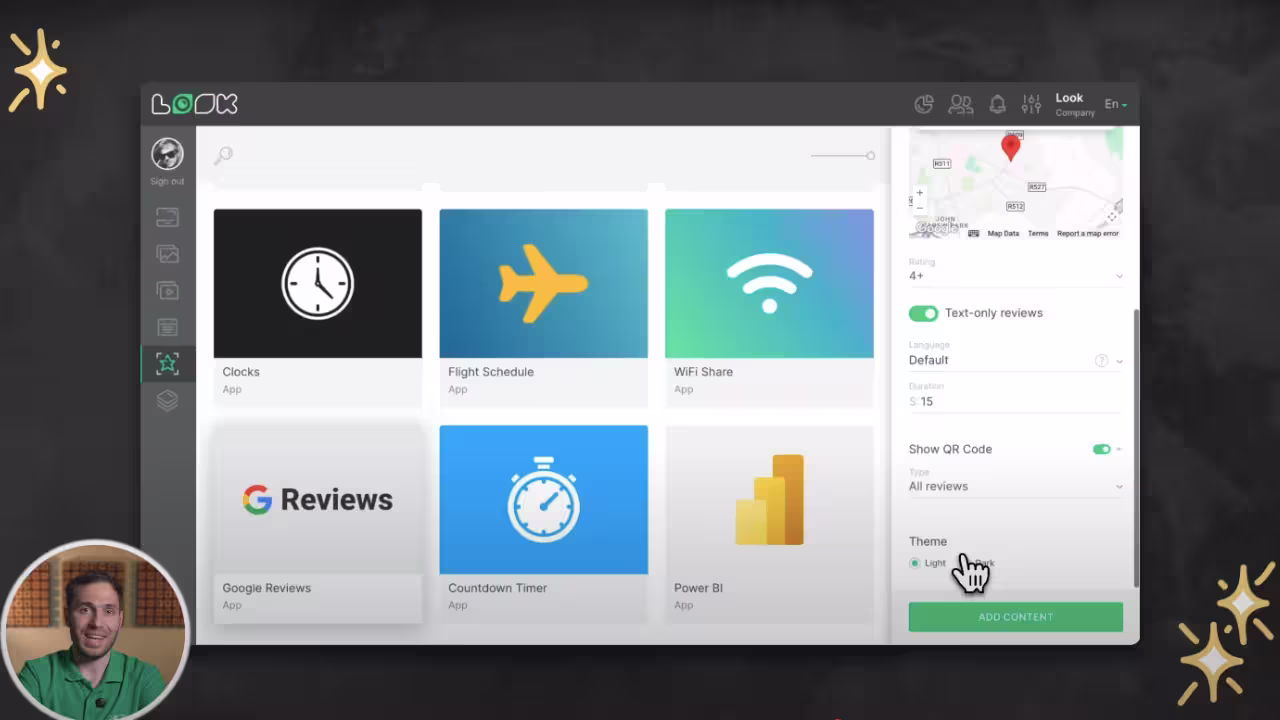Toggle the Text-only reviews switch

click(923, 313)
